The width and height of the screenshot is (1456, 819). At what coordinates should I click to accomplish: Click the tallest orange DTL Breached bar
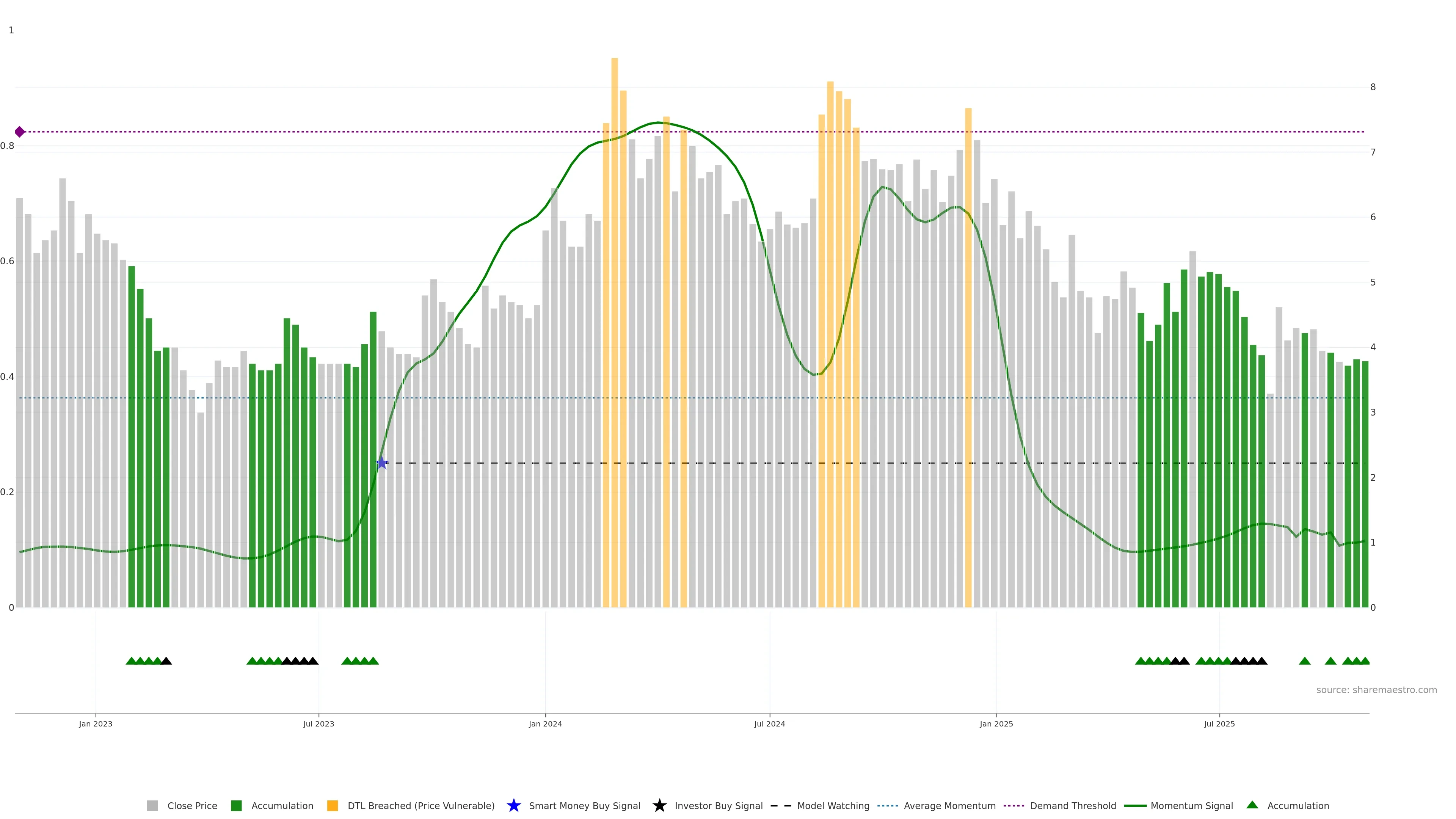pyautogui.click(x=614, y=282)
